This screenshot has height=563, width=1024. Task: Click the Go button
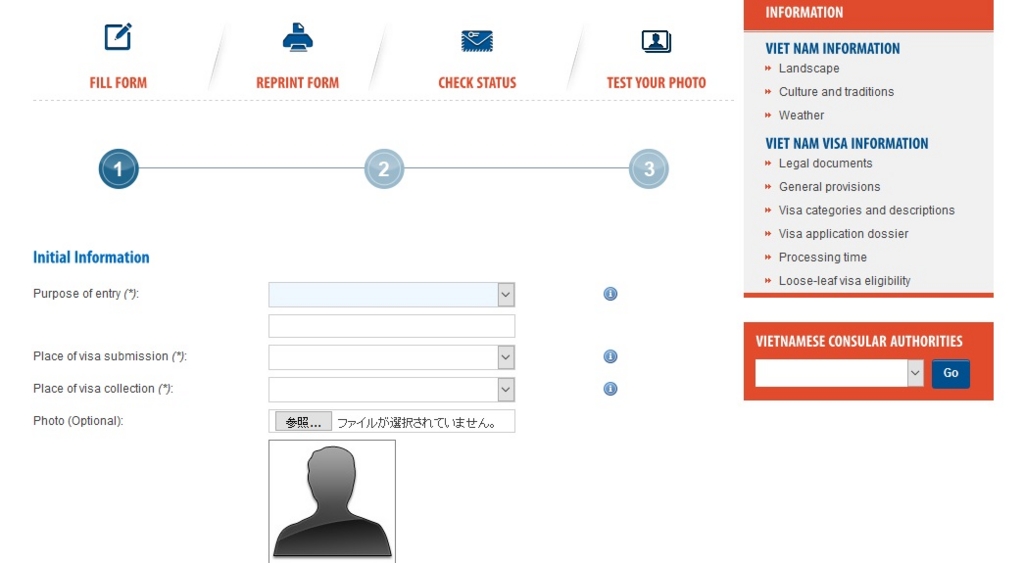(950, 373)
